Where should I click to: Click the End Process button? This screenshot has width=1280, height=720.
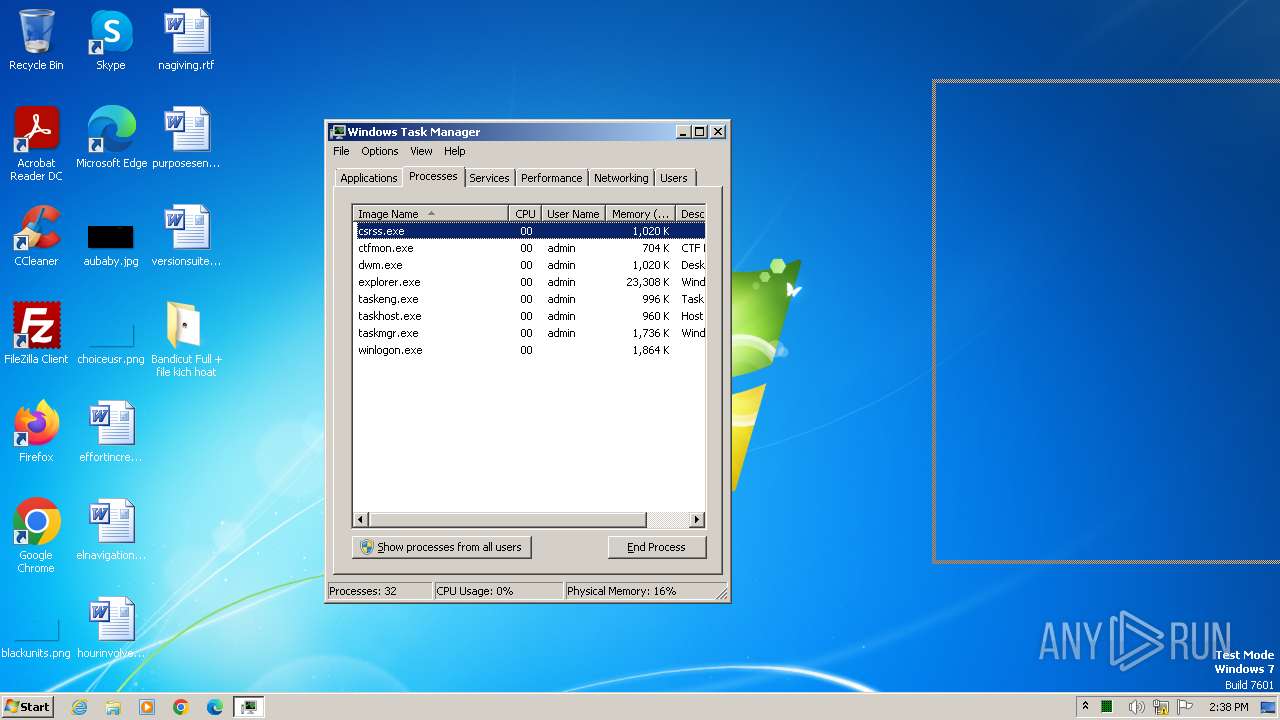(x=656, y=547)
